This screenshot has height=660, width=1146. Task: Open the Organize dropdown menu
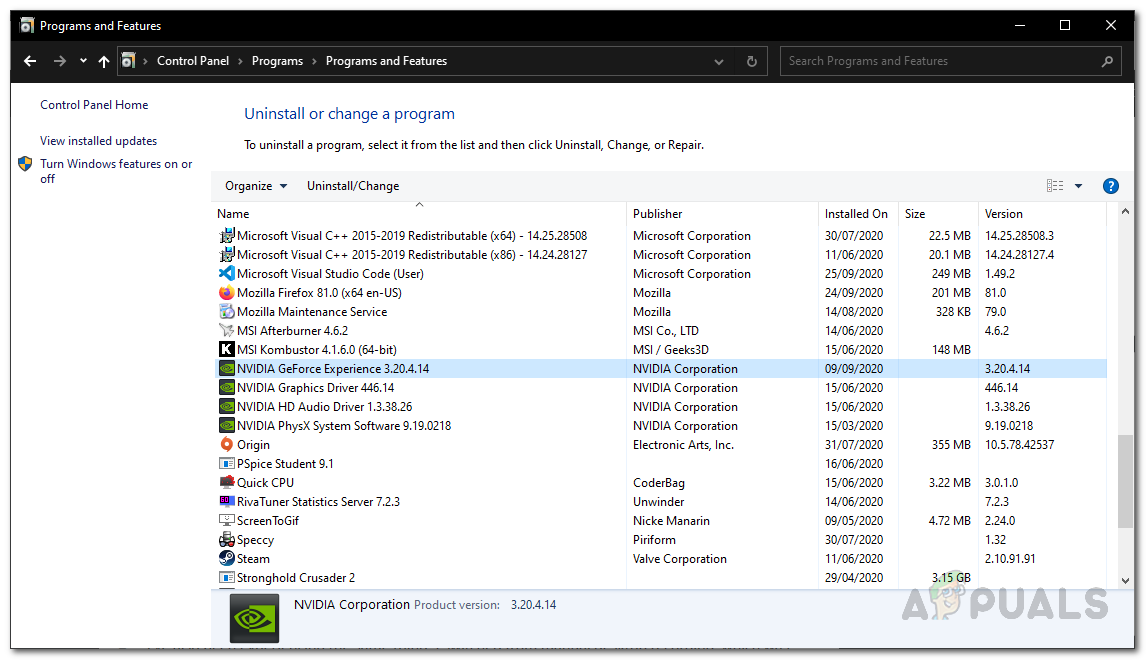pos(256,186)
